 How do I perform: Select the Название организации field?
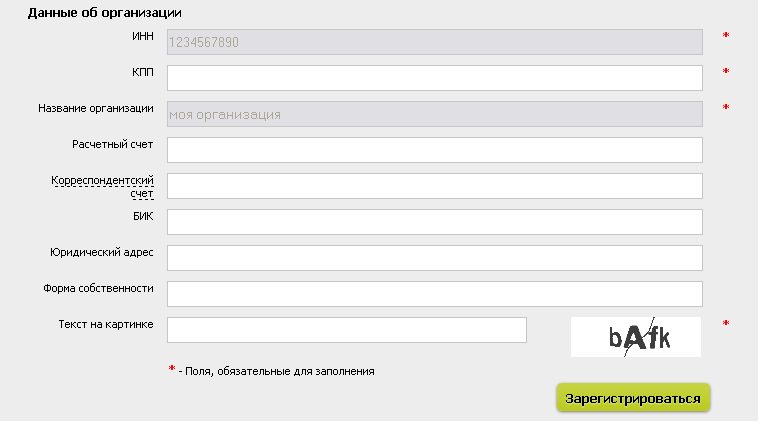click(435, 114)
